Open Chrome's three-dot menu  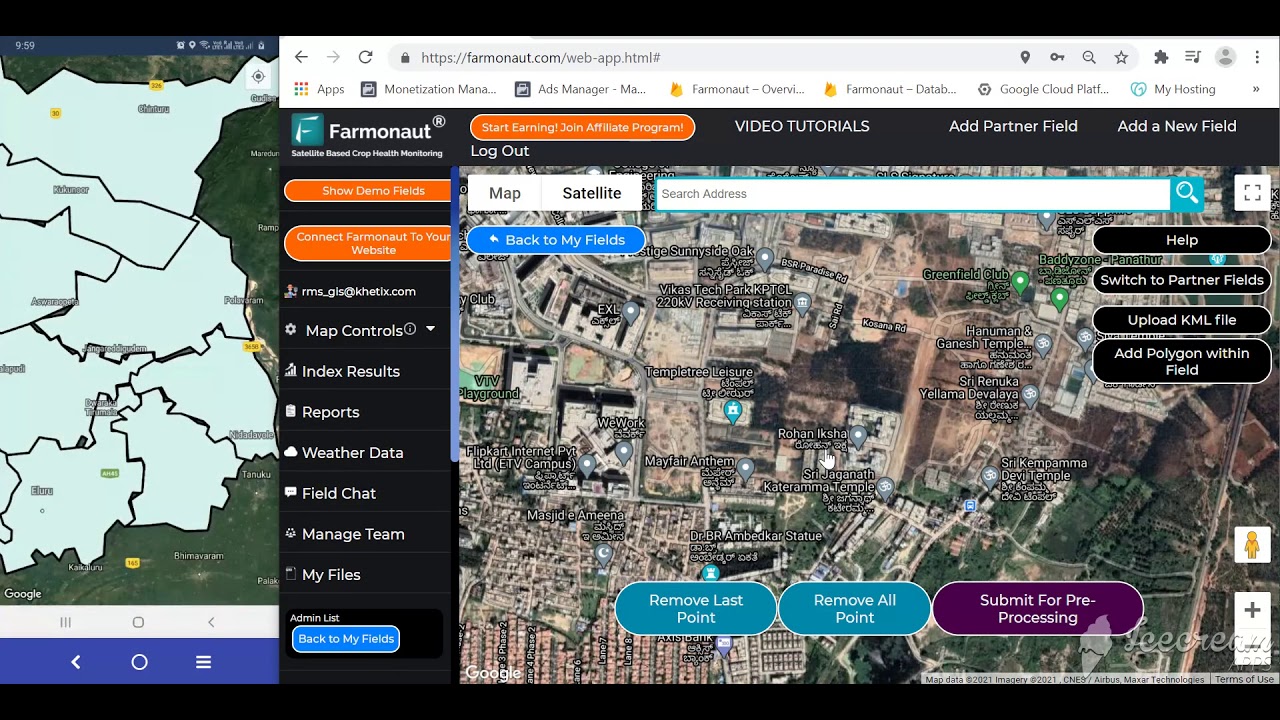(x=1257, y=57)
